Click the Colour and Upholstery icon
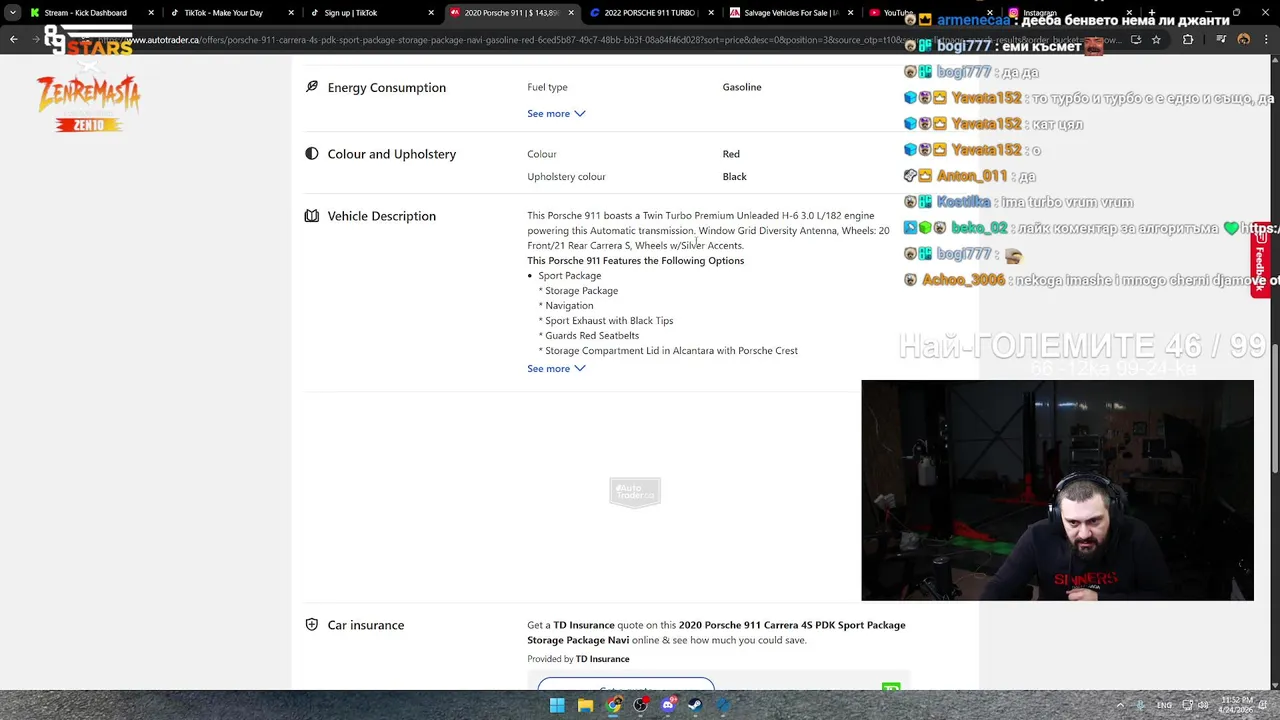The height and width of the screenshot is (720, 1280). pos(312,154)
